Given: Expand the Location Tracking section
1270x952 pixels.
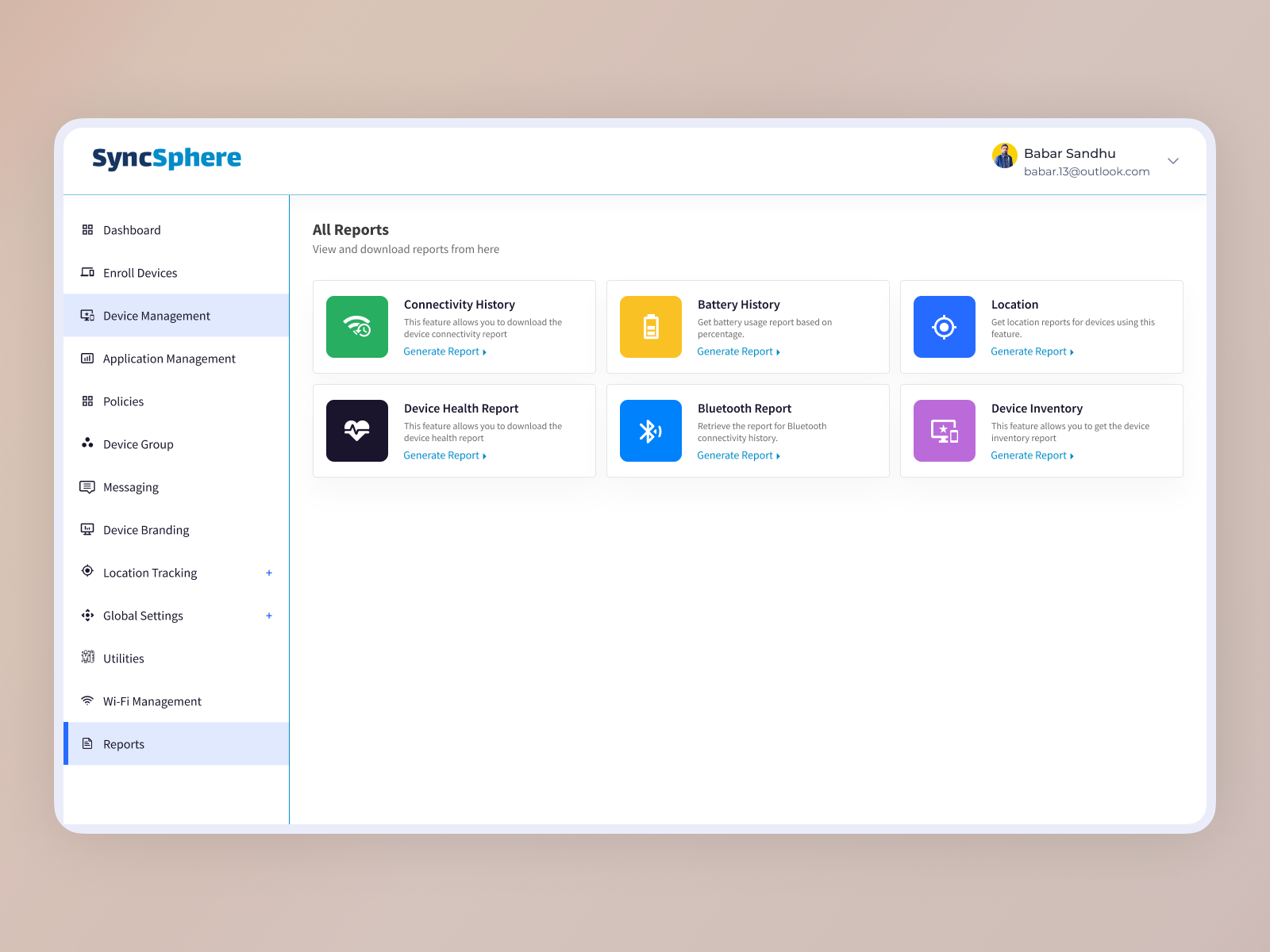Looking at the screenshot, I should [269, 572].
